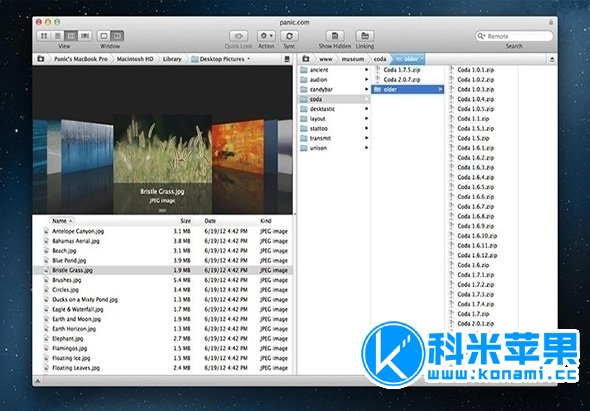The image size is (590, 411).
Task: Select the transmit folder icon
Action: coord(304,138)
